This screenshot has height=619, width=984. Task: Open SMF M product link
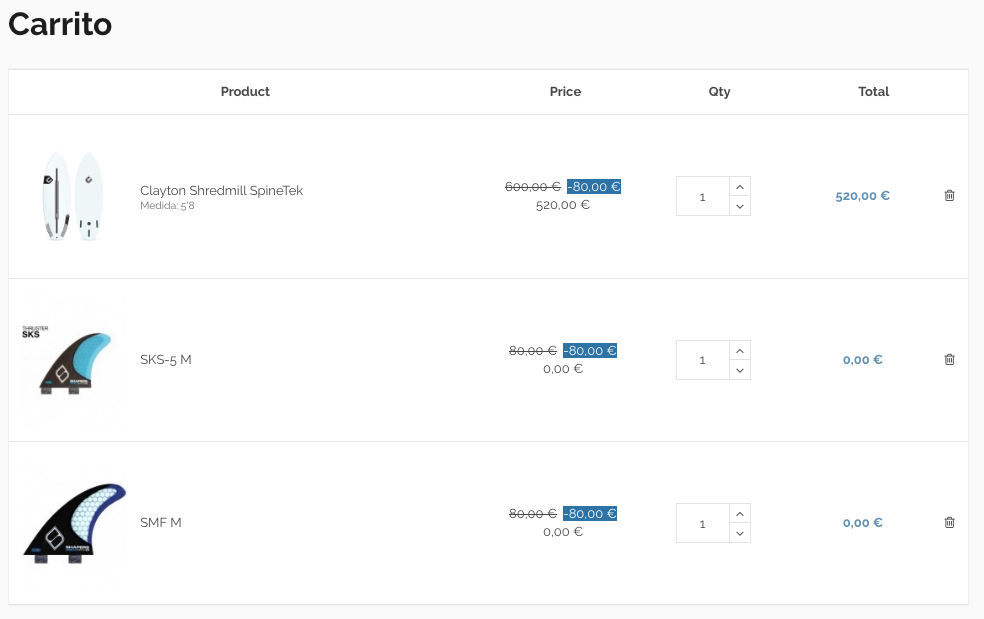click(x=161, y=522)
